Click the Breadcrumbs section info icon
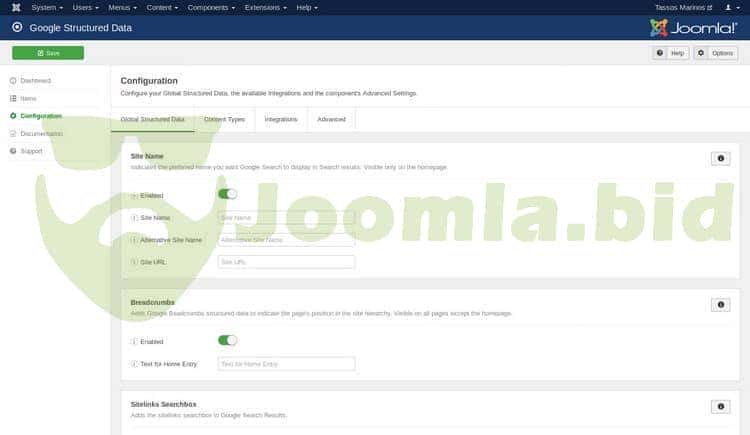750x435 pixels. (x=720, y=305)
